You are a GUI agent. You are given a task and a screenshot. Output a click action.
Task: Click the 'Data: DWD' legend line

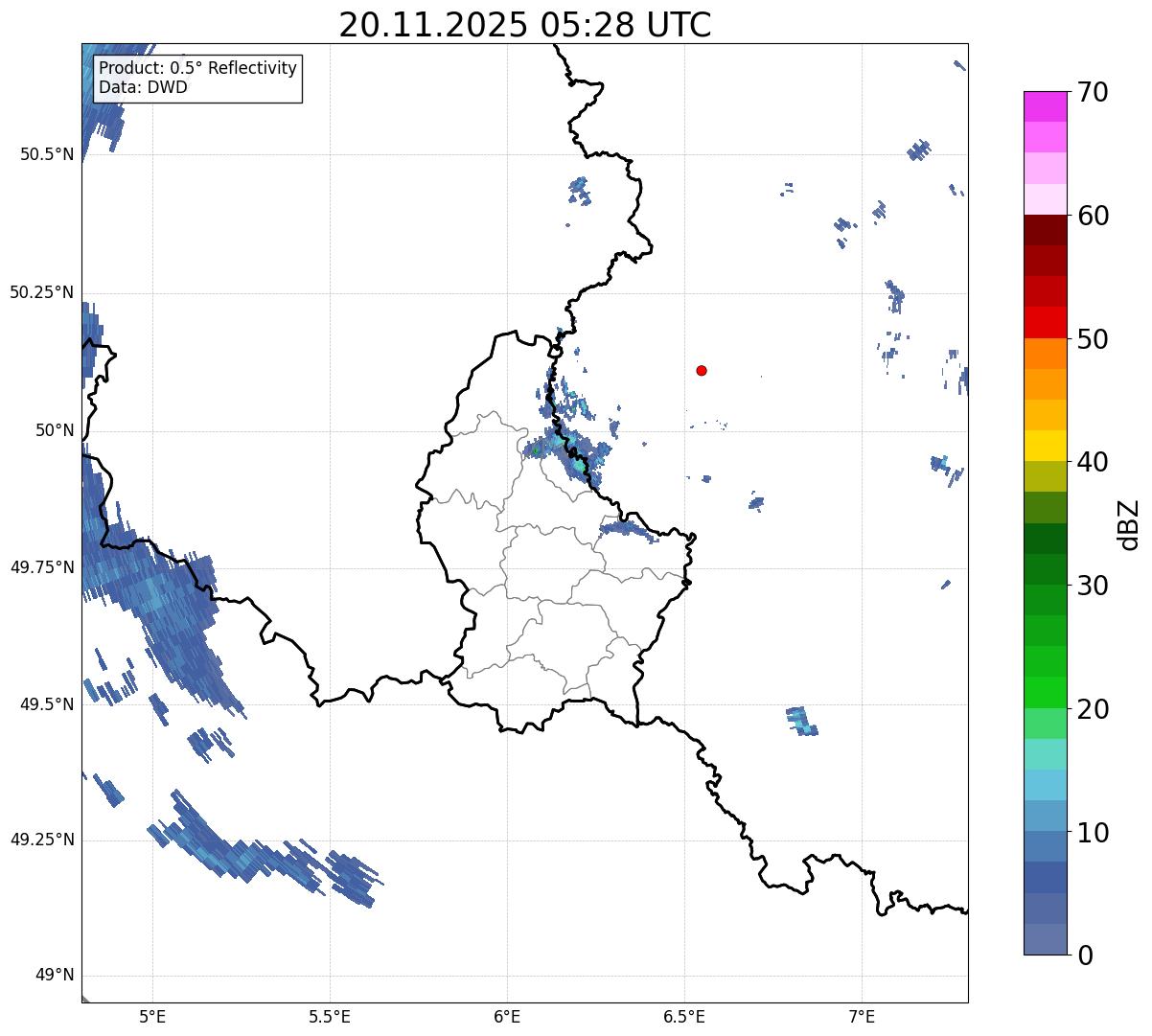[144, 87]
